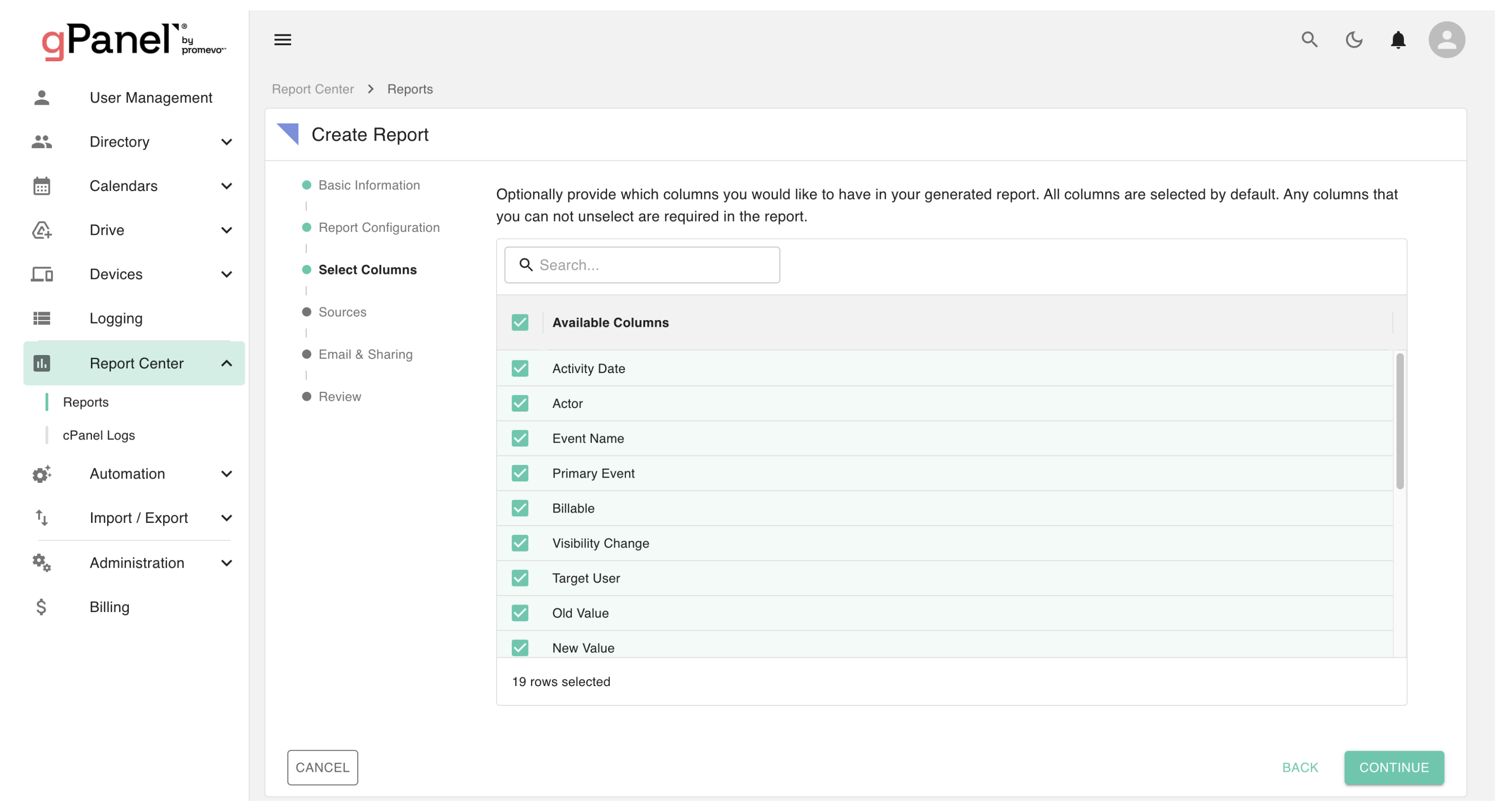Expand the Drive menu chevron

pos(226,230)
